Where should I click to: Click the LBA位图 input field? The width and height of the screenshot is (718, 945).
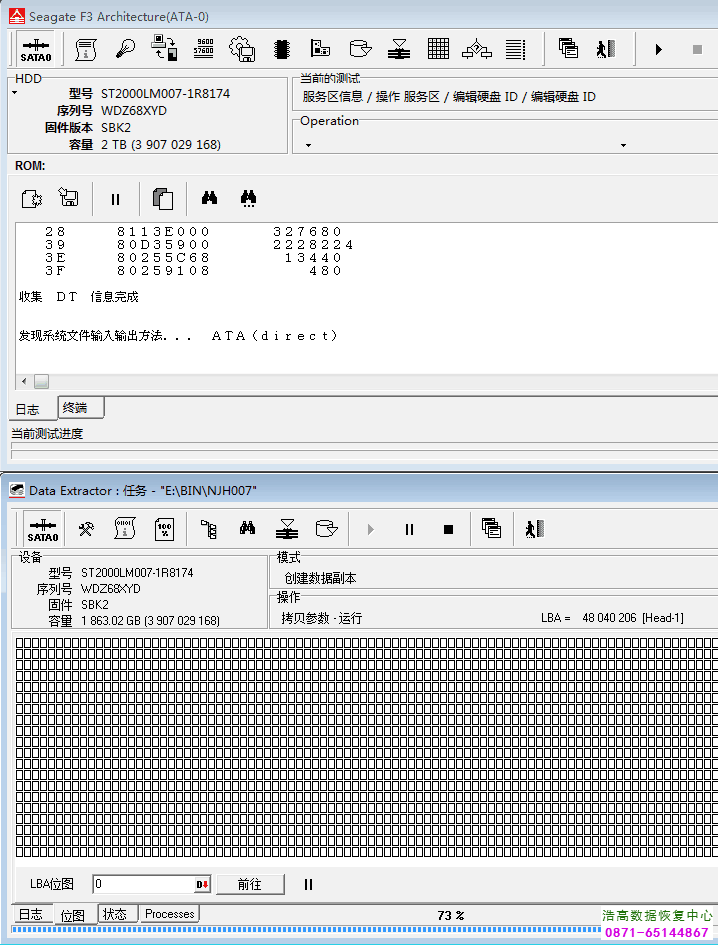143,885
